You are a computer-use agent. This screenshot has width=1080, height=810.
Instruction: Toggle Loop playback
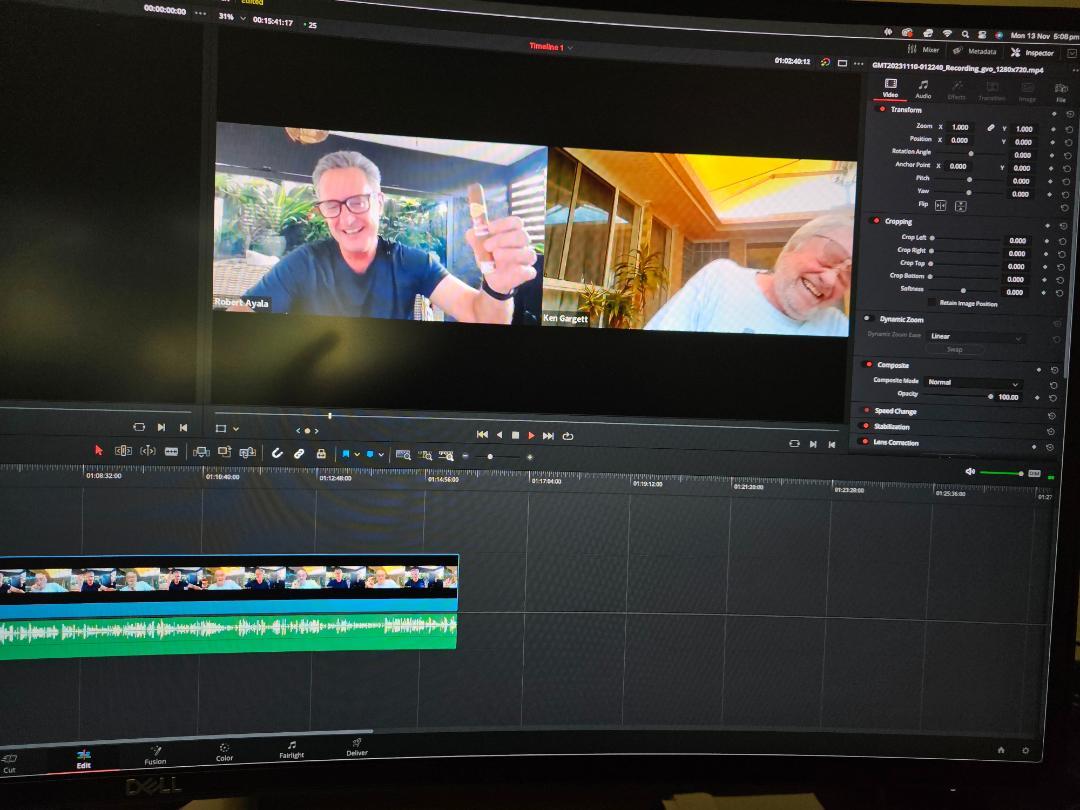coord(568,436)
